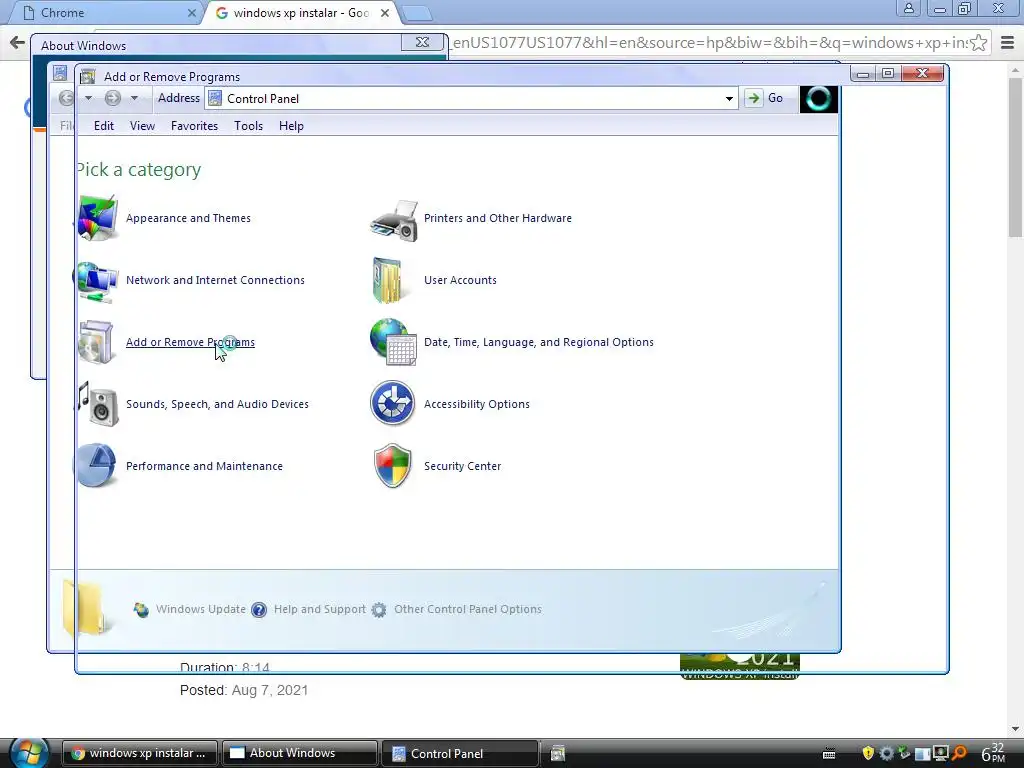Open the Chrome hamburger menu
1024x768 pixels.
pos(1008,43)
